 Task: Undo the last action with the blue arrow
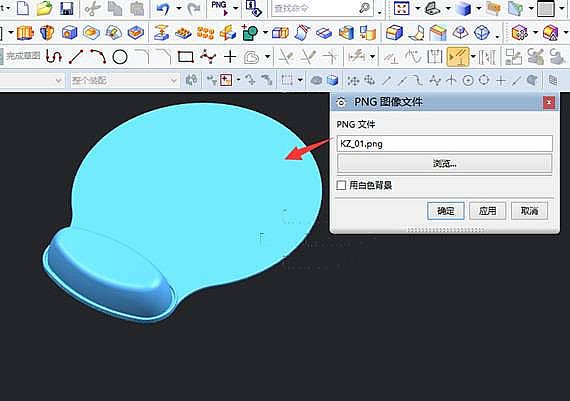click(163, 8)
